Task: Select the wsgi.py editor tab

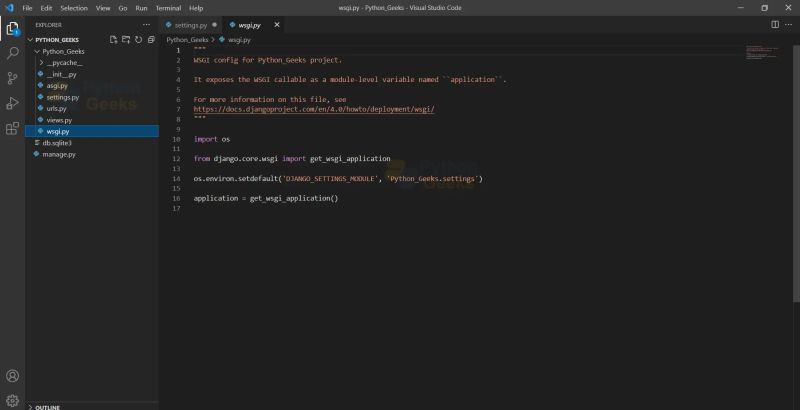Action: 250,25
